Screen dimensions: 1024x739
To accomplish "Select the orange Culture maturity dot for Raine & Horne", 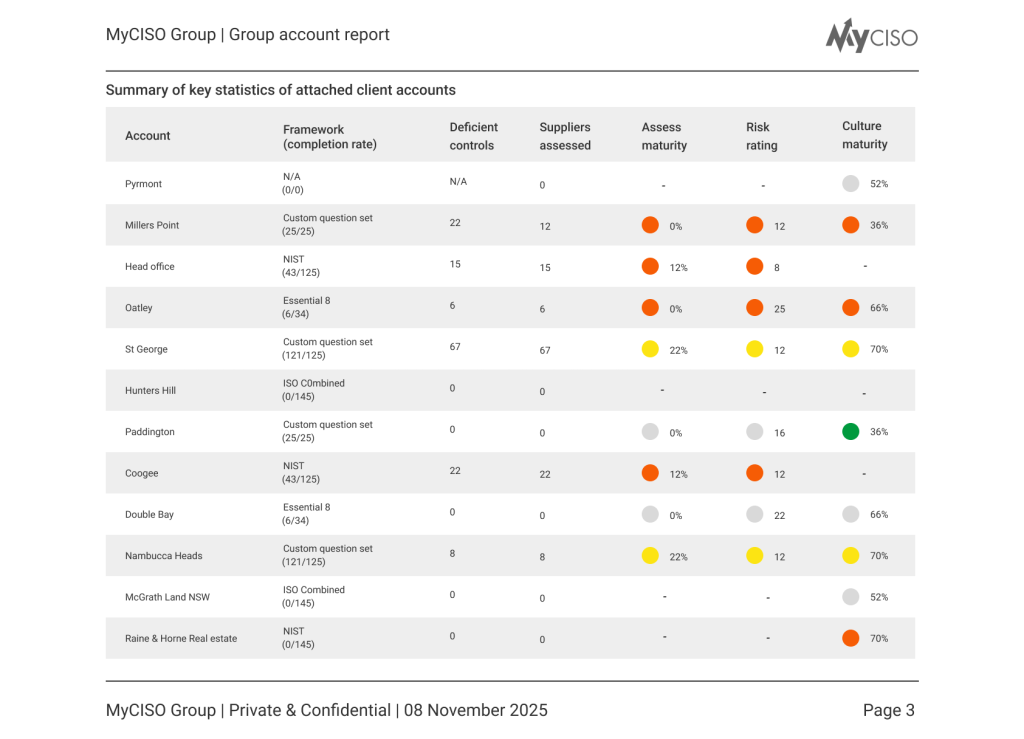I will pyautogui.click(x=851, y=637).
